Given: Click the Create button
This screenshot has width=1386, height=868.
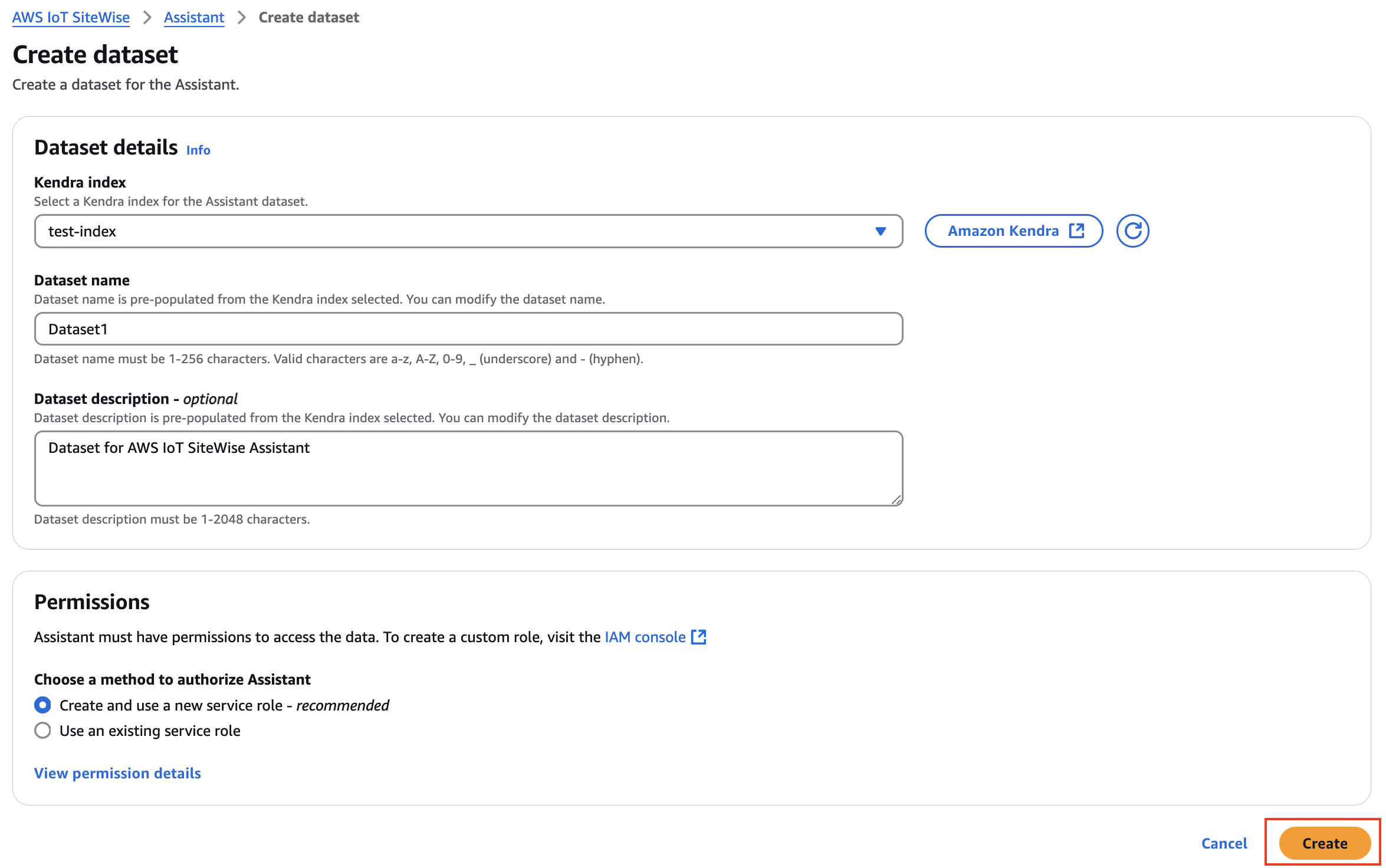Looking at the screenshot, I should pos(1324,843).
